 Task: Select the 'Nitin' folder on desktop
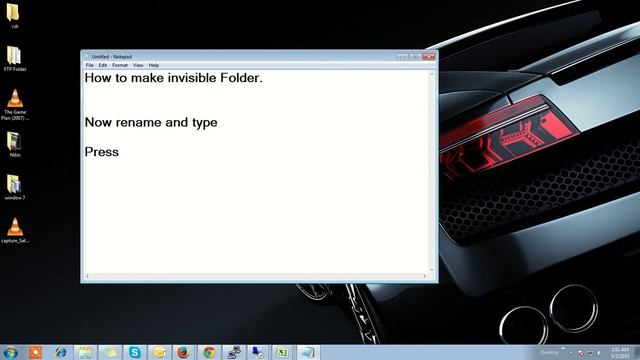click(14, 144)
